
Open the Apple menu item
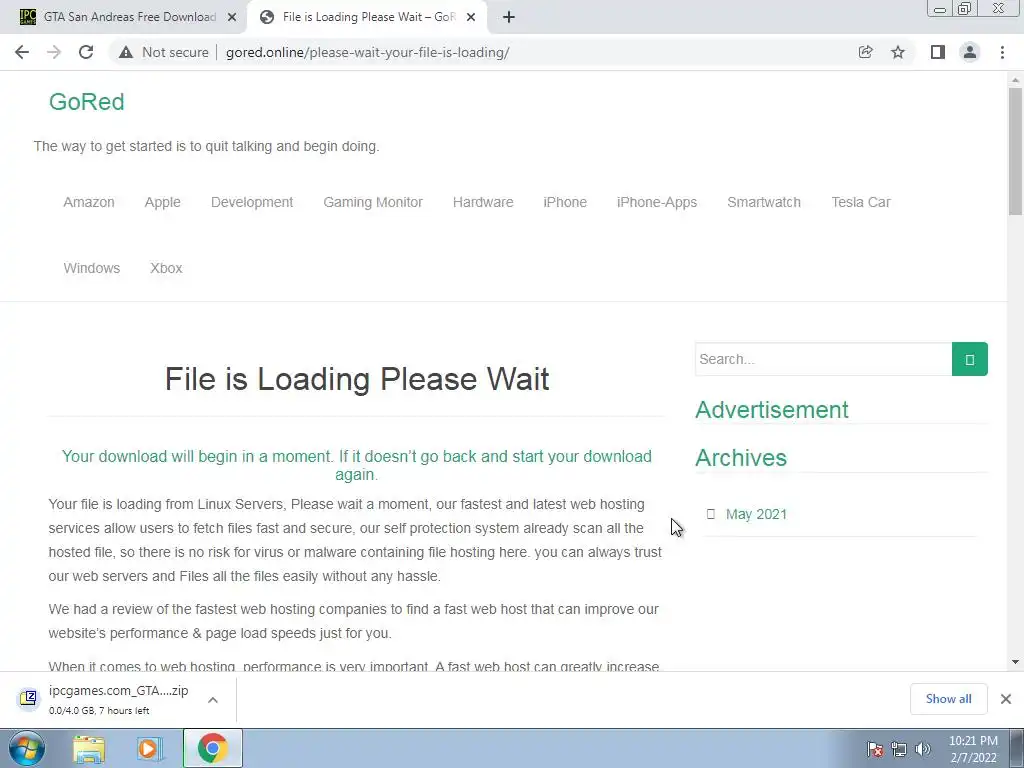[163, 202]
